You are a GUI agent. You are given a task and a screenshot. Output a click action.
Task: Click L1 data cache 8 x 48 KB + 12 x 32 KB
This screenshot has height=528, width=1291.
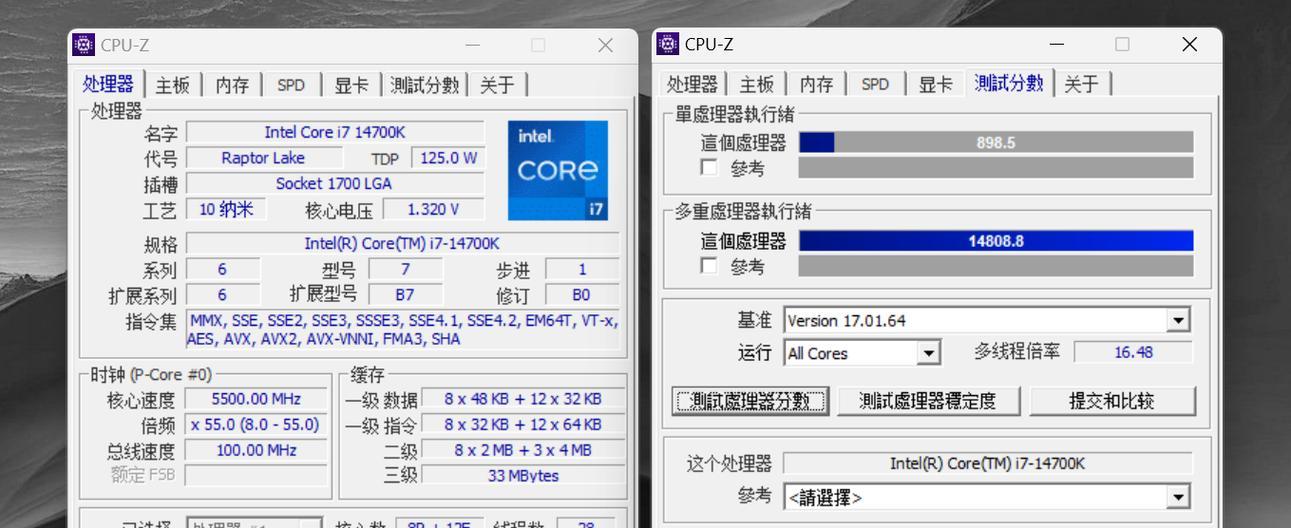(x=523, y=399)
